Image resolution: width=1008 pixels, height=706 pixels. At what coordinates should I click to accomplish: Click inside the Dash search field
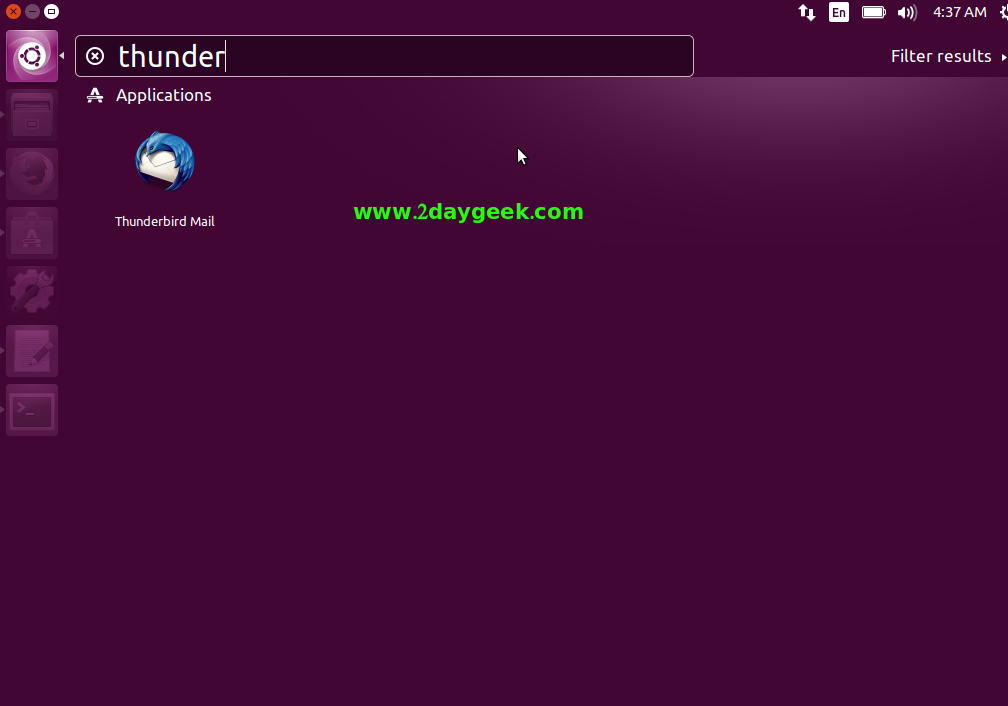click(x=384, y=56)
